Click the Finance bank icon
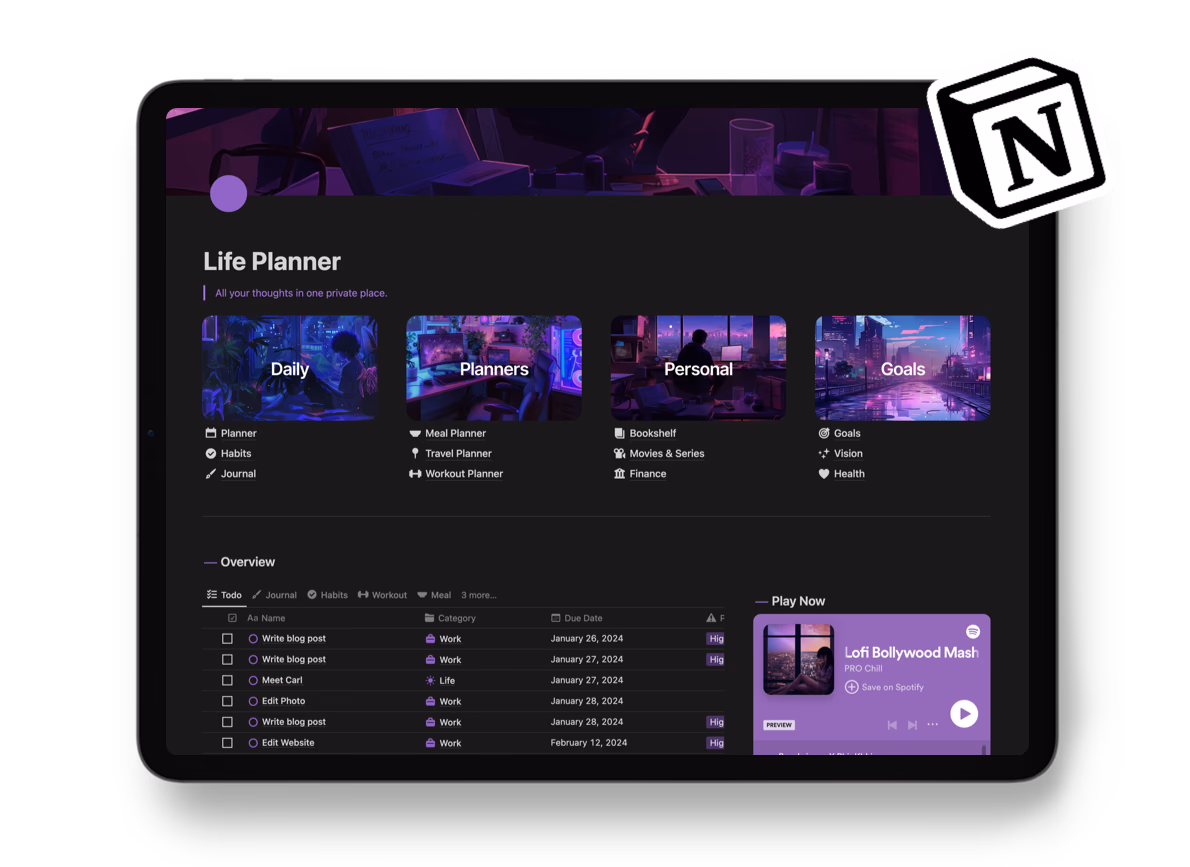 (619, 473)
